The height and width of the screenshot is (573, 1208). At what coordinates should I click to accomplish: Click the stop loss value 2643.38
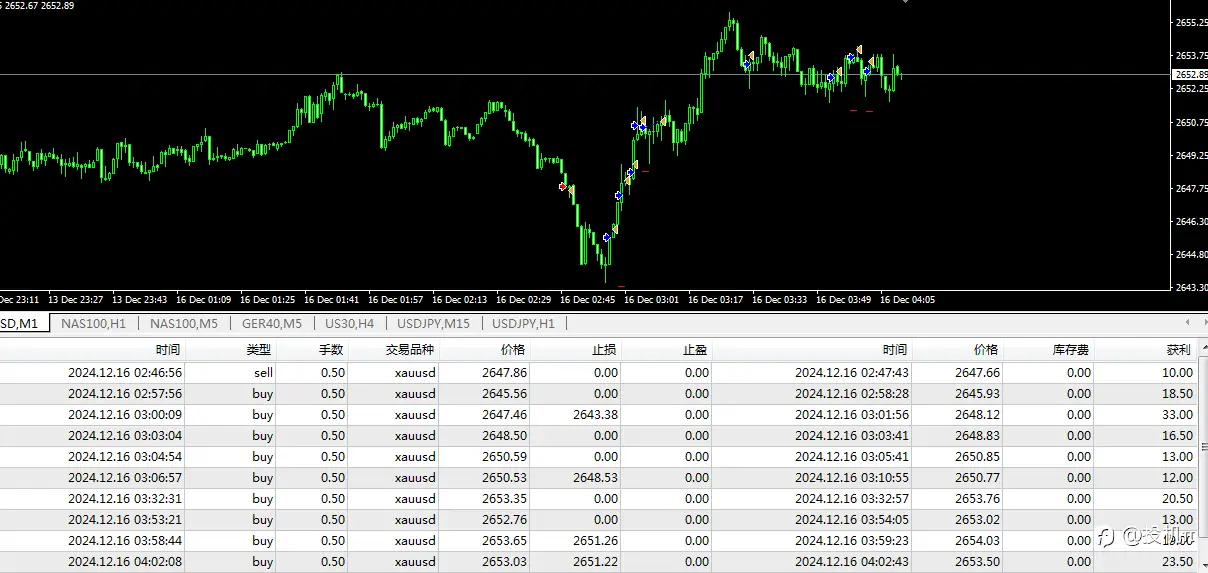point(595,414)
